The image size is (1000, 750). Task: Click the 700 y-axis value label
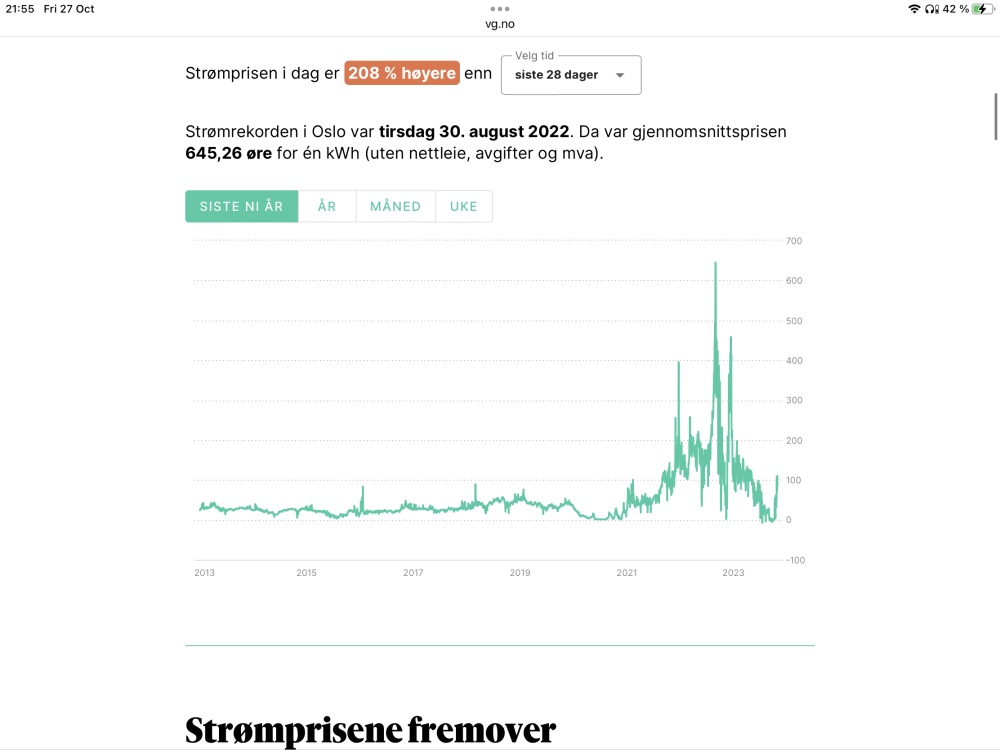tap(794, 241)
